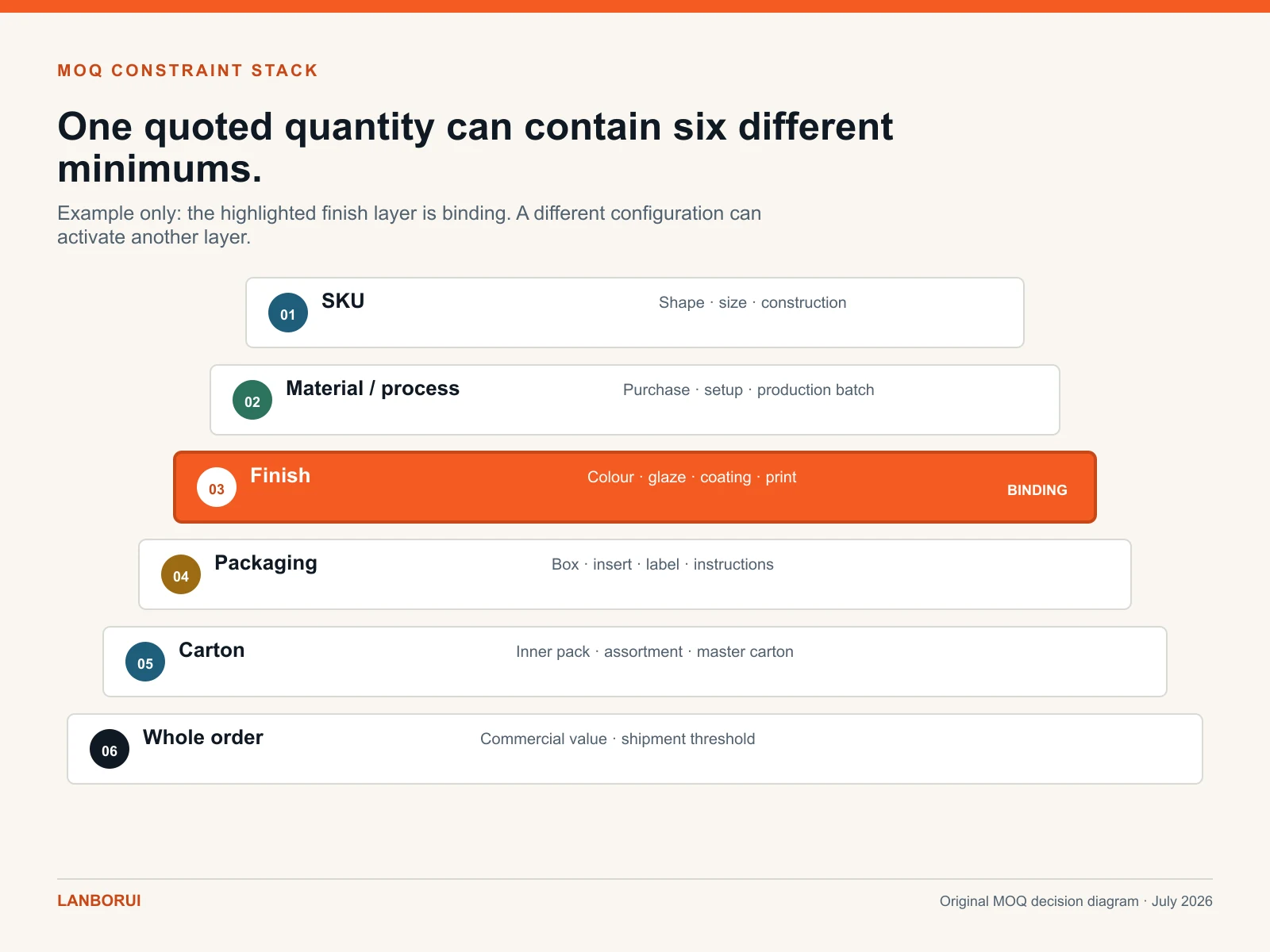This screenshot has height=952, width=1270.
Task: Click 'Colour · glaze · coating · print' text
Action: click(691, 478)
